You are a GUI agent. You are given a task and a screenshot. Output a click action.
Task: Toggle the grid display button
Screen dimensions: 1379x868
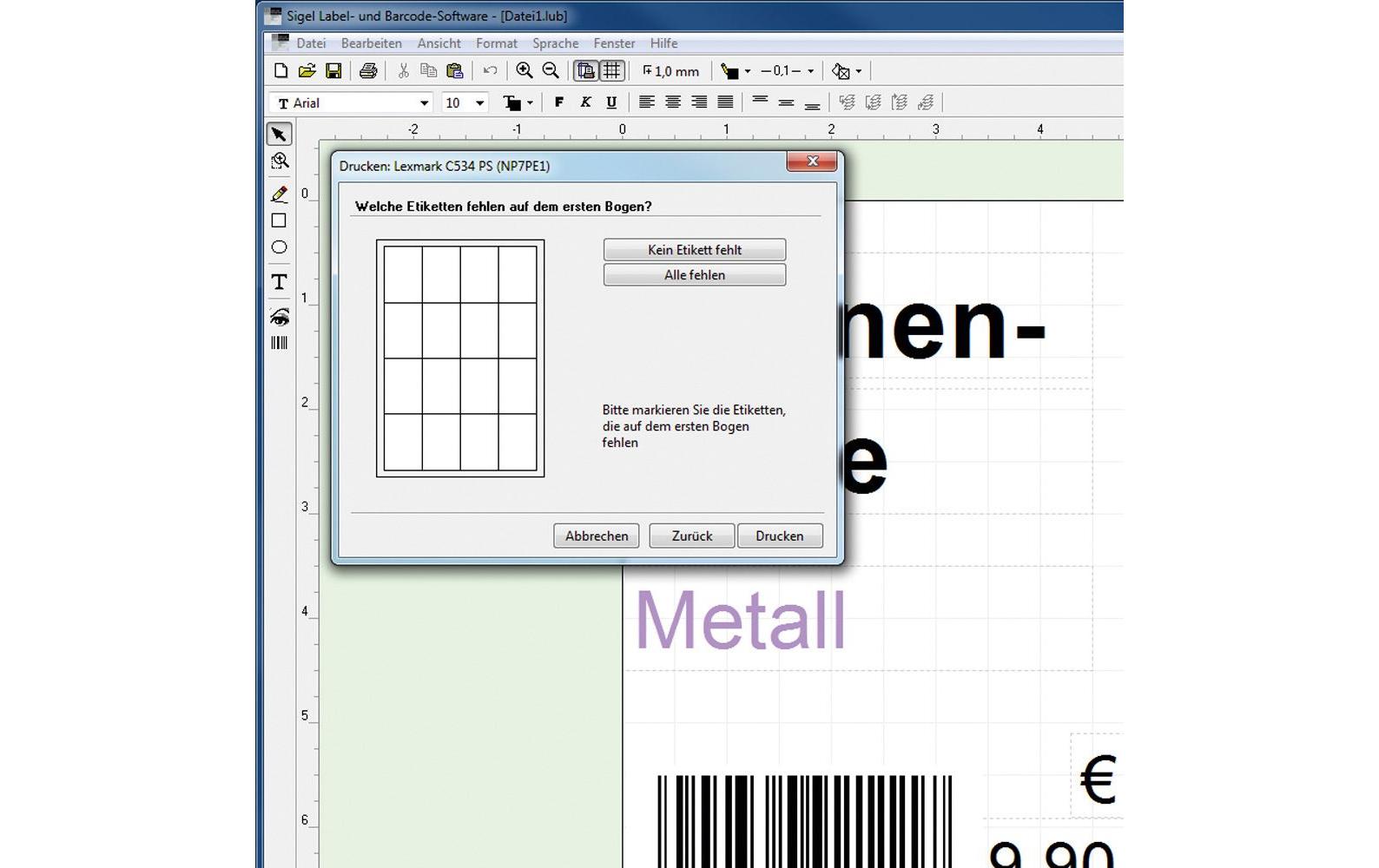[x=612, y=71]
